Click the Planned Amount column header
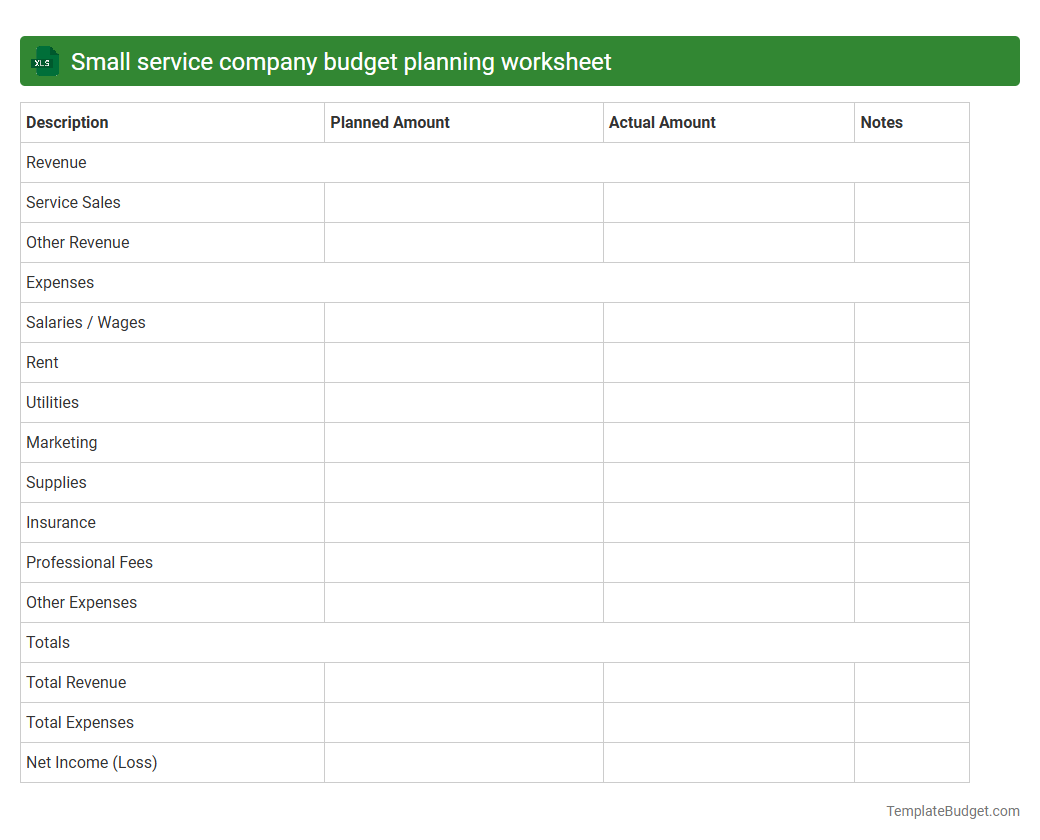Image resolution: width=1040 pixels, height=840 pixels. 389,122
